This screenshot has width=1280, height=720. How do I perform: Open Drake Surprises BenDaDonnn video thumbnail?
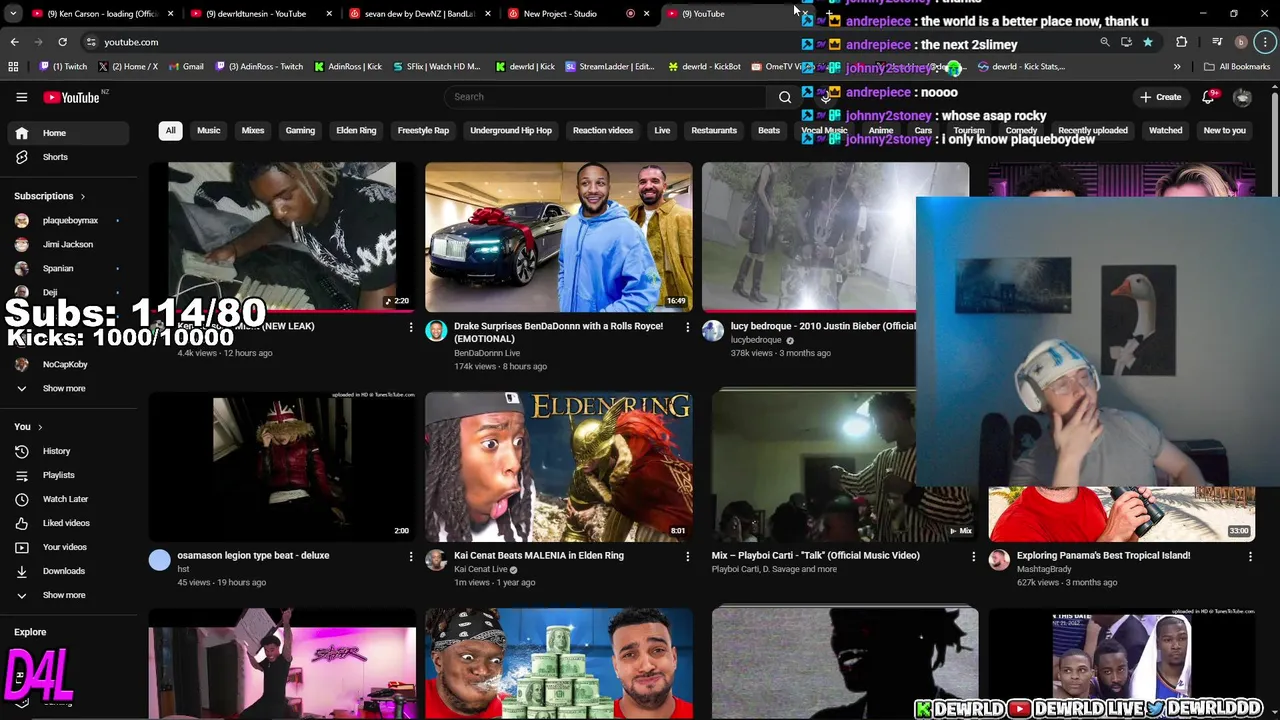[558, 237]
